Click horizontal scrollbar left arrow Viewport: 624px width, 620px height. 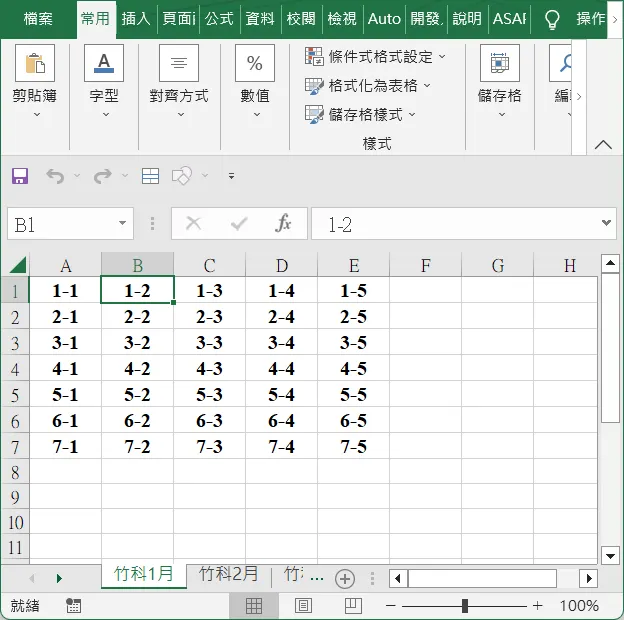398,578
